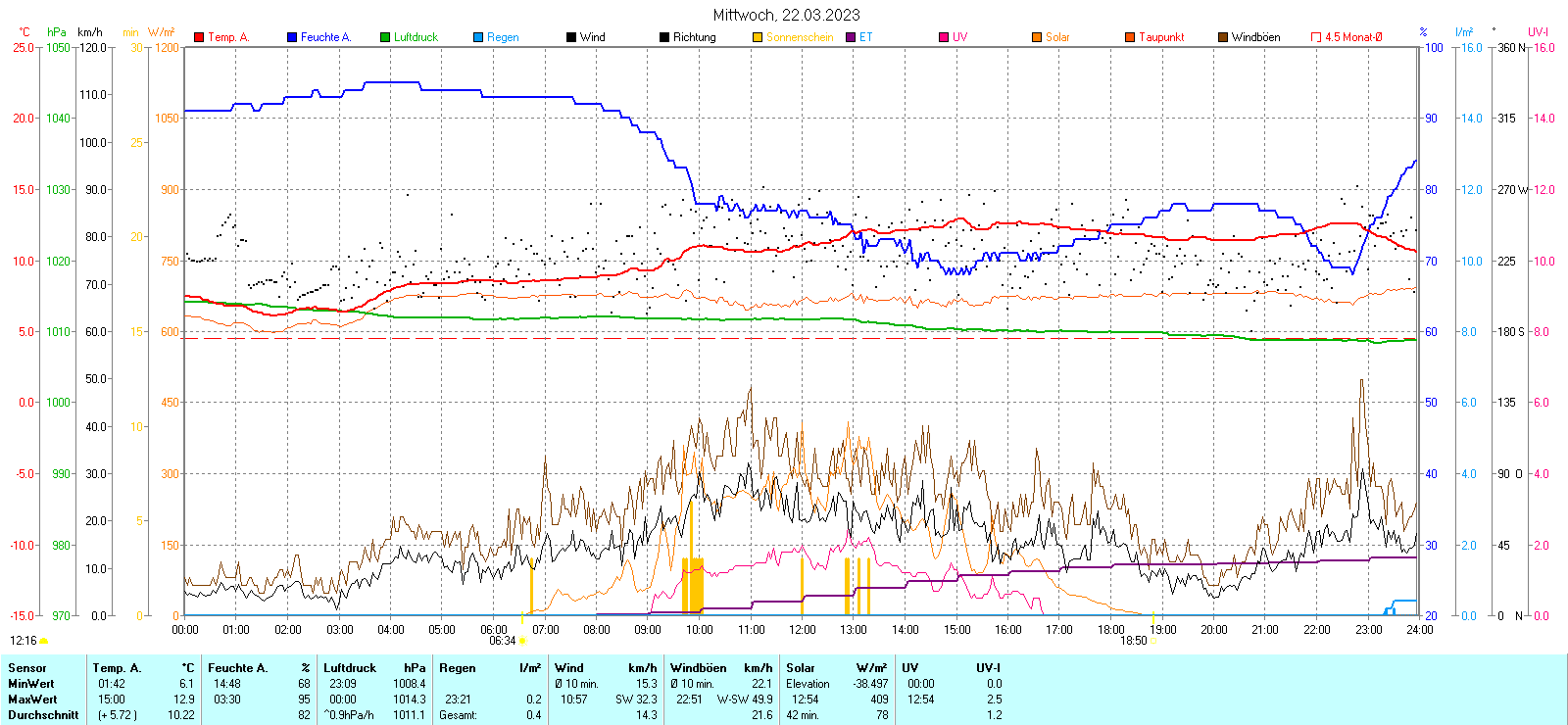Click the brown Windböen legend square

[x=1223, y=37]
